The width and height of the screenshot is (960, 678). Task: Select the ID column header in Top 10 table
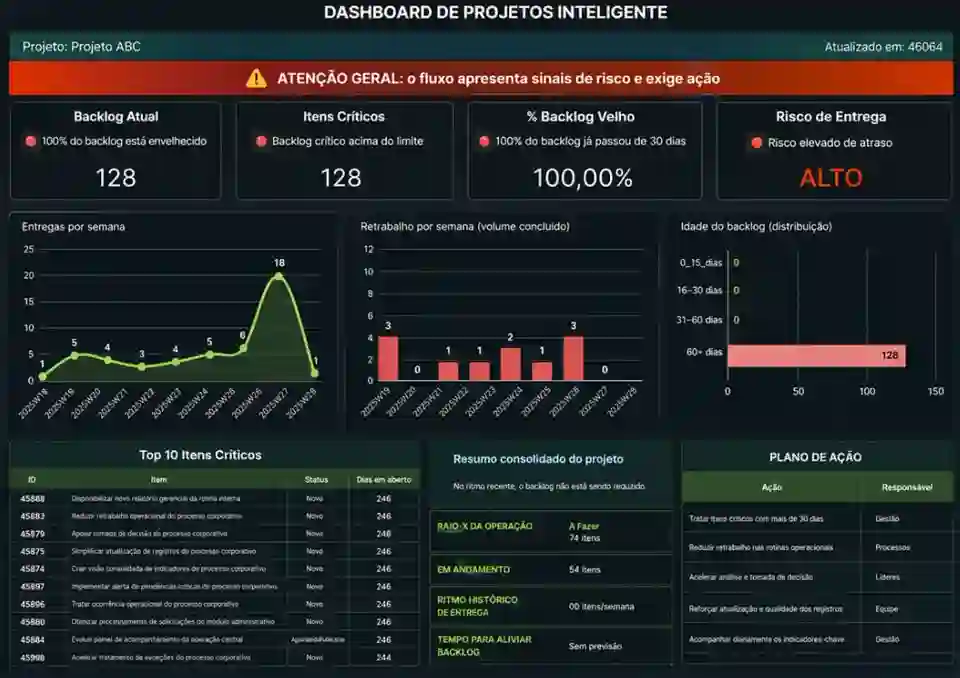point(32,480)
